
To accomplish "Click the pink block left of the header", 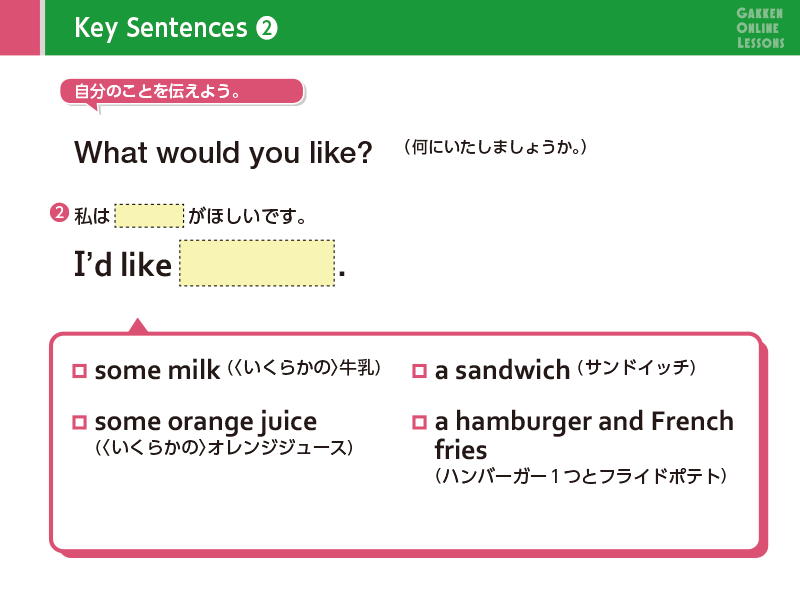I will point(19,27).
